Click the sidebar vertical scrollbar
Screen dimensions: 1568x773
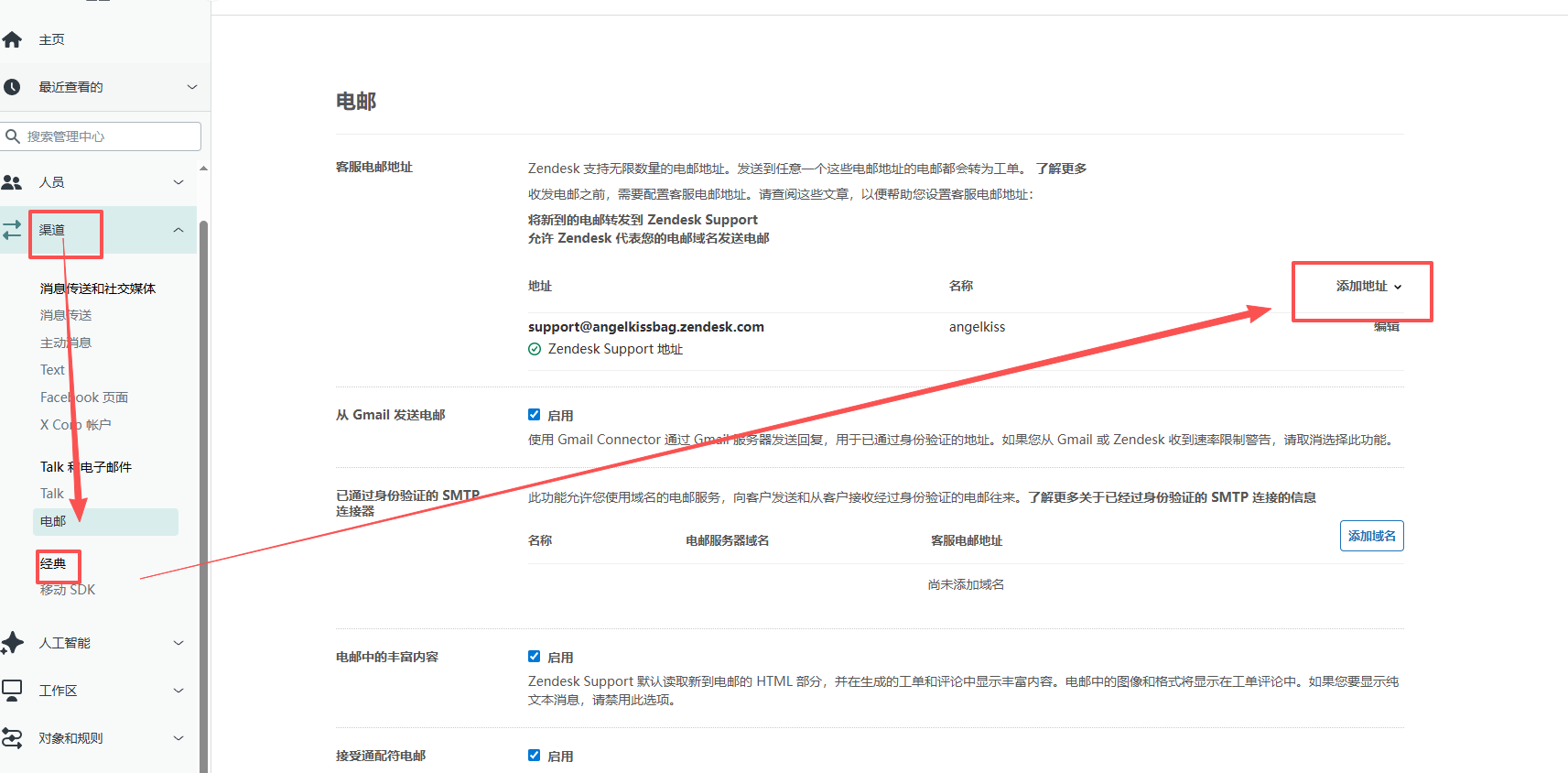click(x=204, y=458)
